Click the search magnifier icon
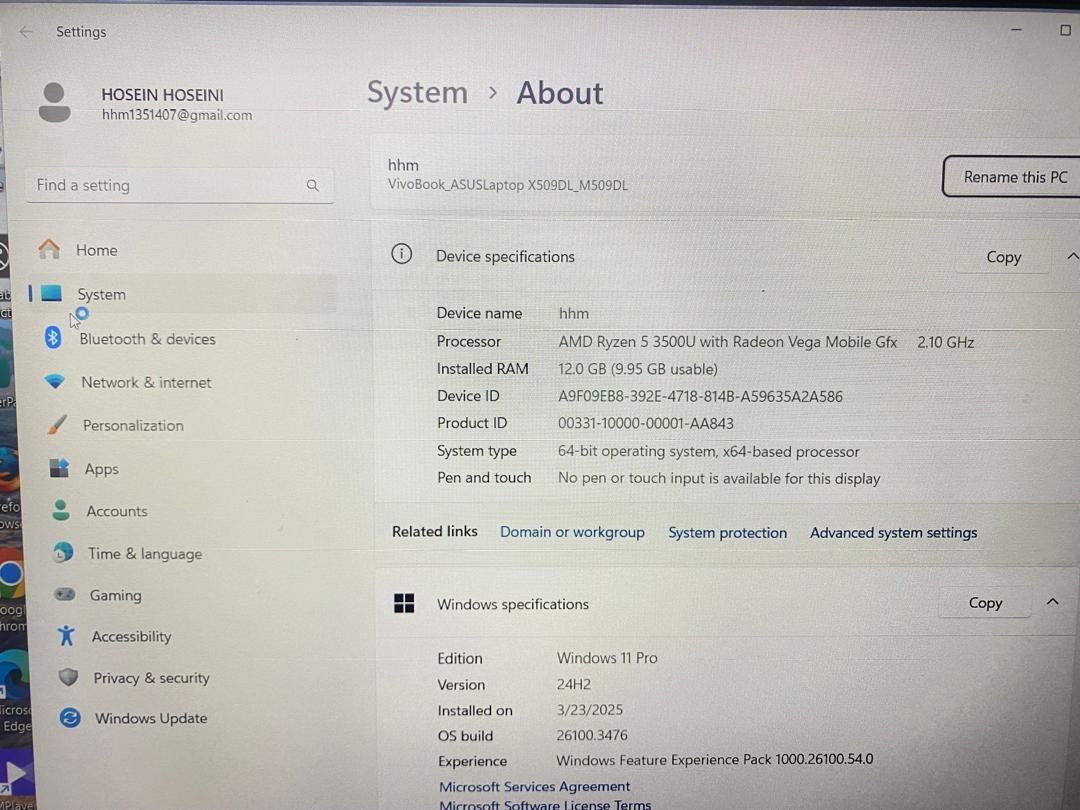Screen dimensions: 1080x810 (313, 185)
